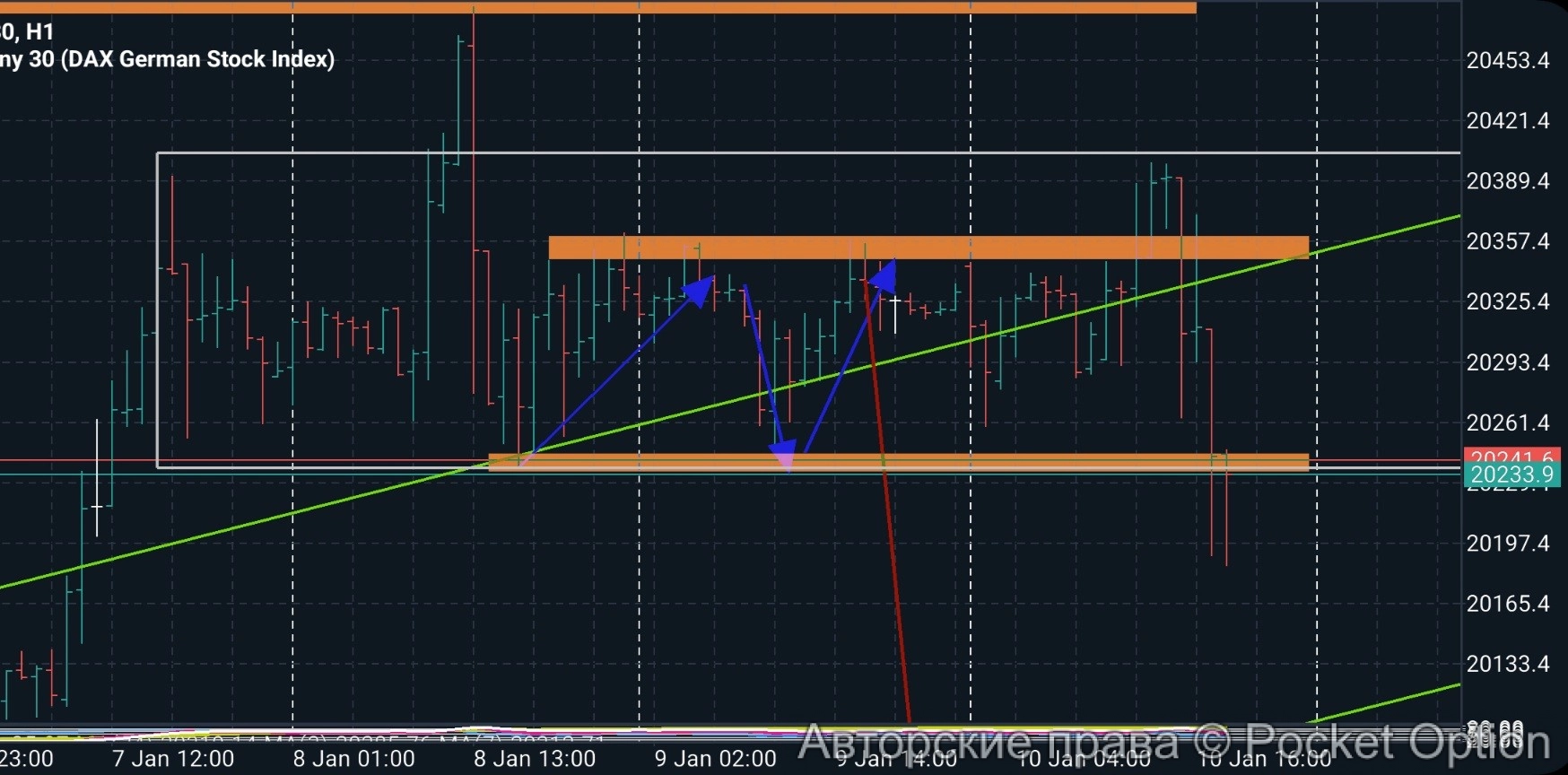Click the red price tag 20241.6
This screenshot has height=775, width=1568.
pos(1511,456)
